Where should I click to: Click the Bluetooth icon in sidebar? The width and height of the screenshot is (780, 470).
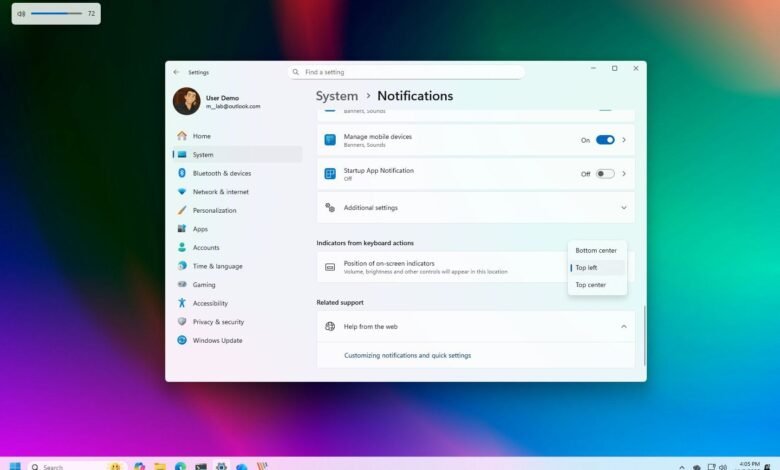(182, 173)
